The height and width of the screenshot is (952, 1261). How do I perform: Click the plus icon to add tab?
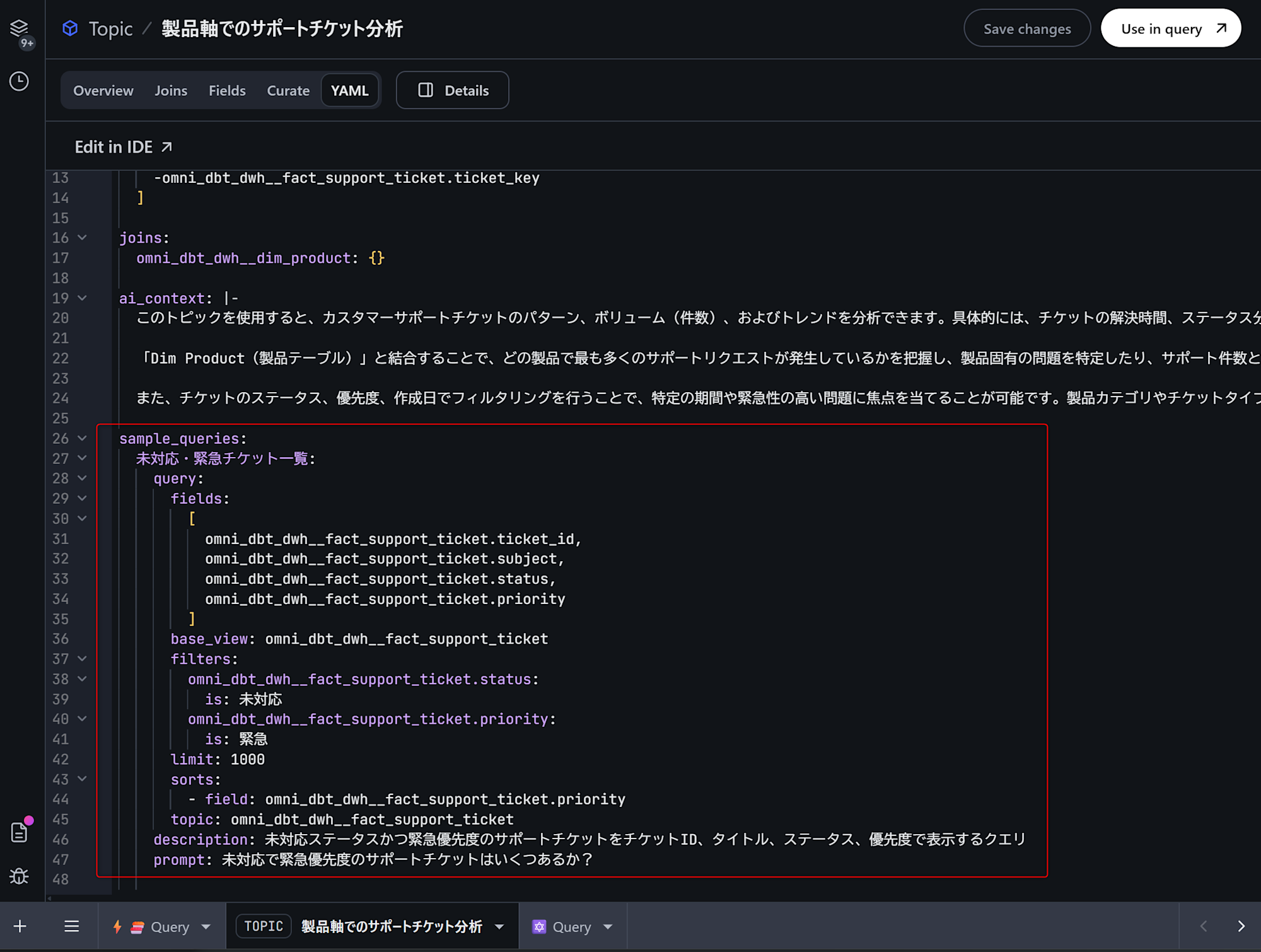click(x=20, y=926)
